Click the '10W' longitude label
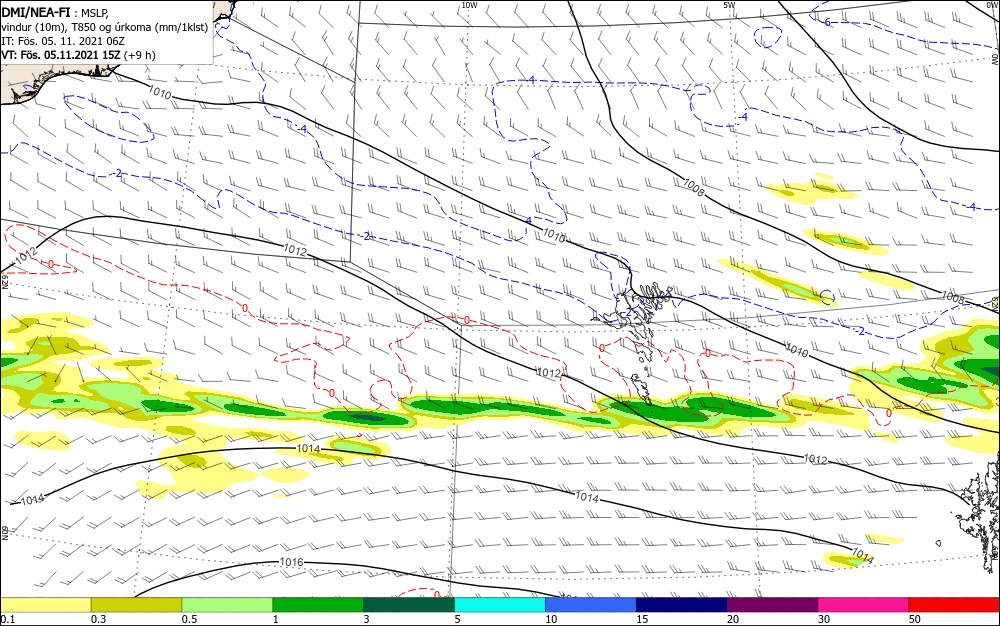Image resolution: width=1000 pixels, height=626 pixels. pyautogui.click(x=469, y=5)
